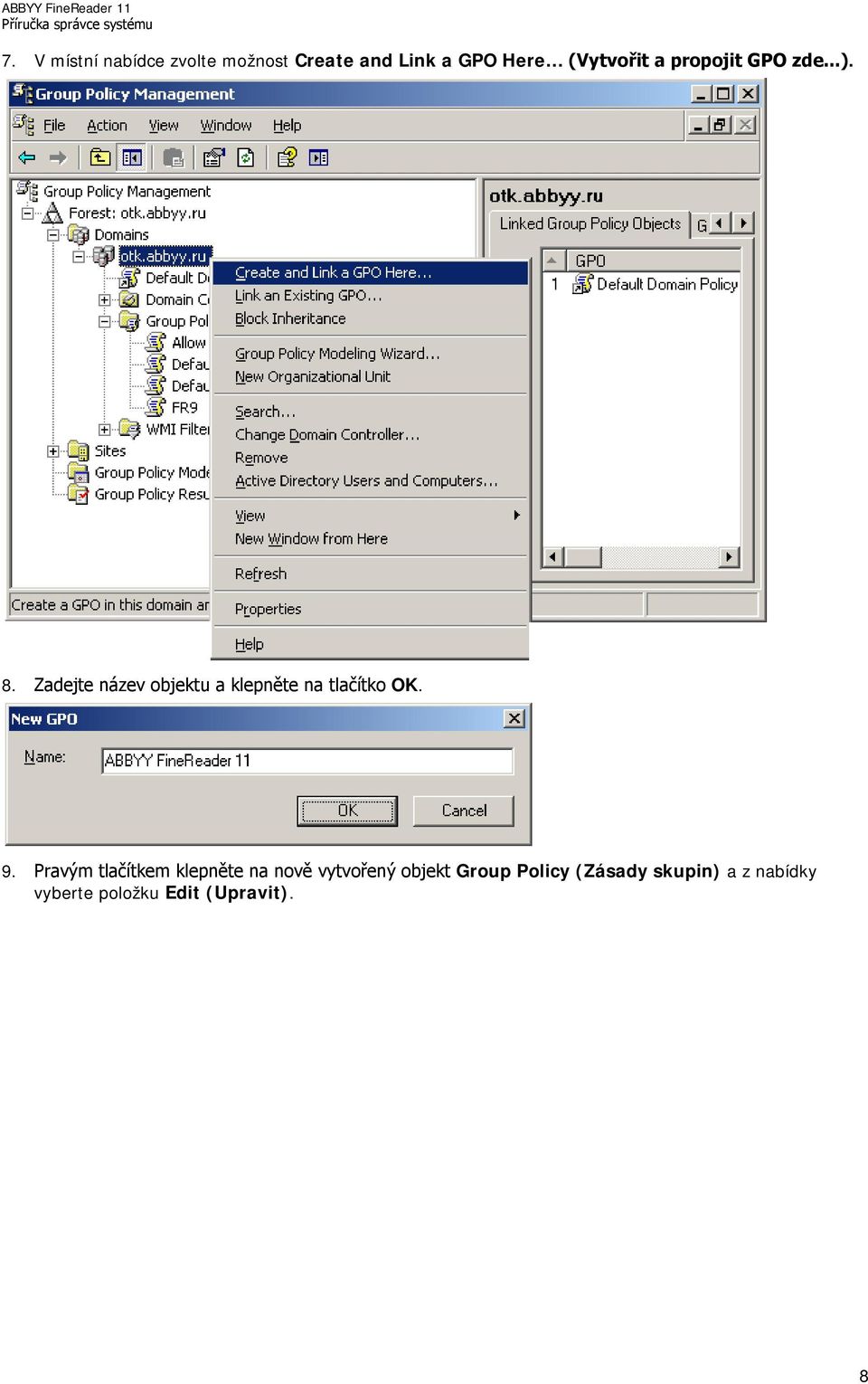
Task: Choose Create and Link a GPO Here
Action: pyautogui.click(x=370, y=272)
